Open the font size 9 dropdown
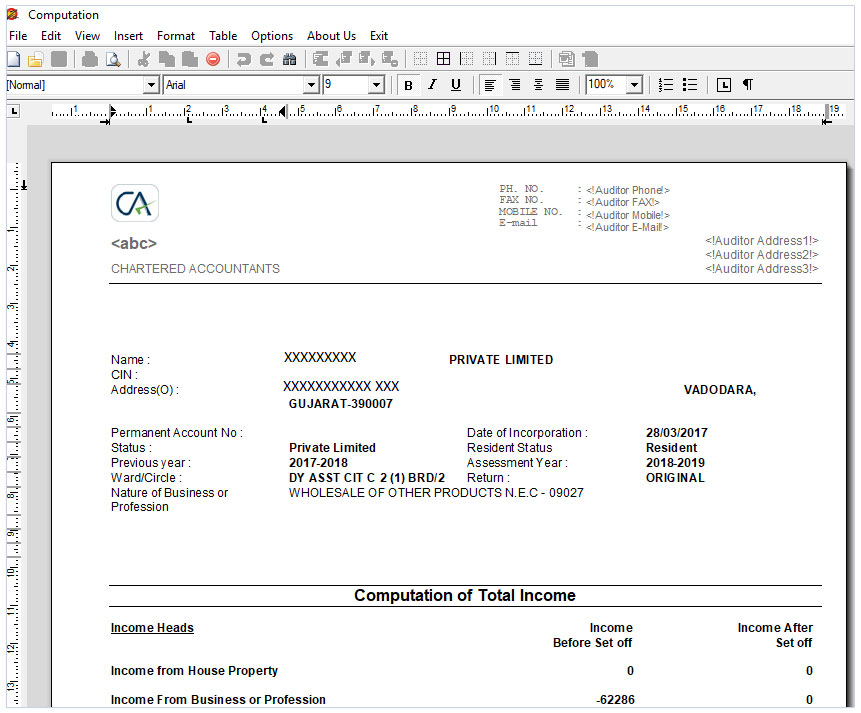 coord(376,85)
